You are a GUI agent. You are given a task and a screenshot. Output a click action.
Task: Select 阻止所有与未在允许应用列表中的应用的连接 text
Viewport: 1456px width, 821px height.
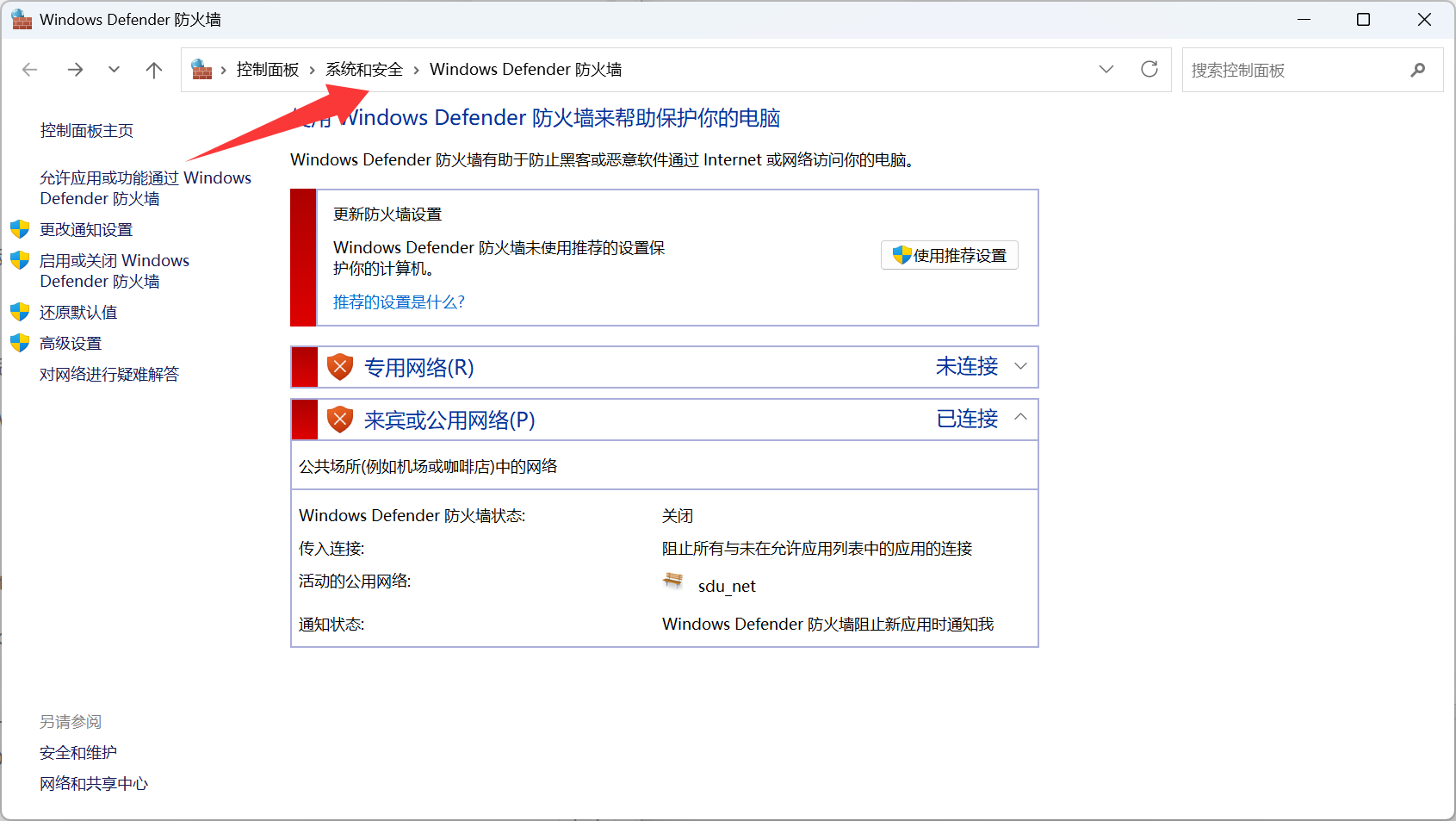(817, 549)
